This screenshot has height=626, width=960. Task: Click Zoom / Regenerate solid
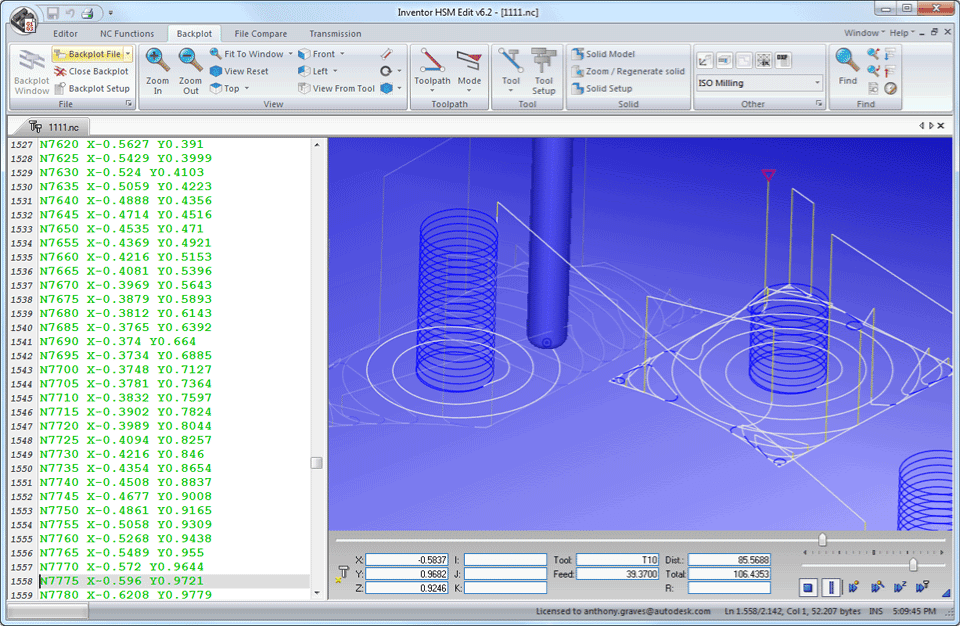(x=628, y=71)
